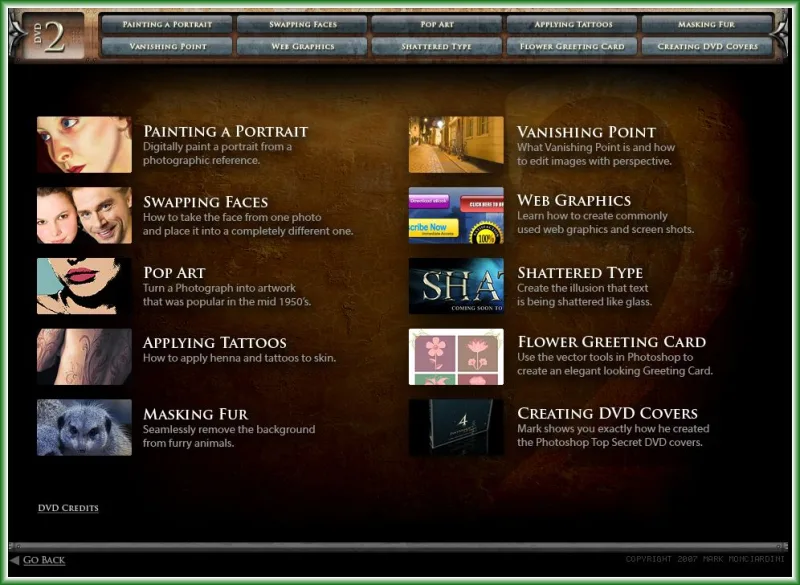
Task: Open the Shattered Type lesson heading
Action: 580,273
